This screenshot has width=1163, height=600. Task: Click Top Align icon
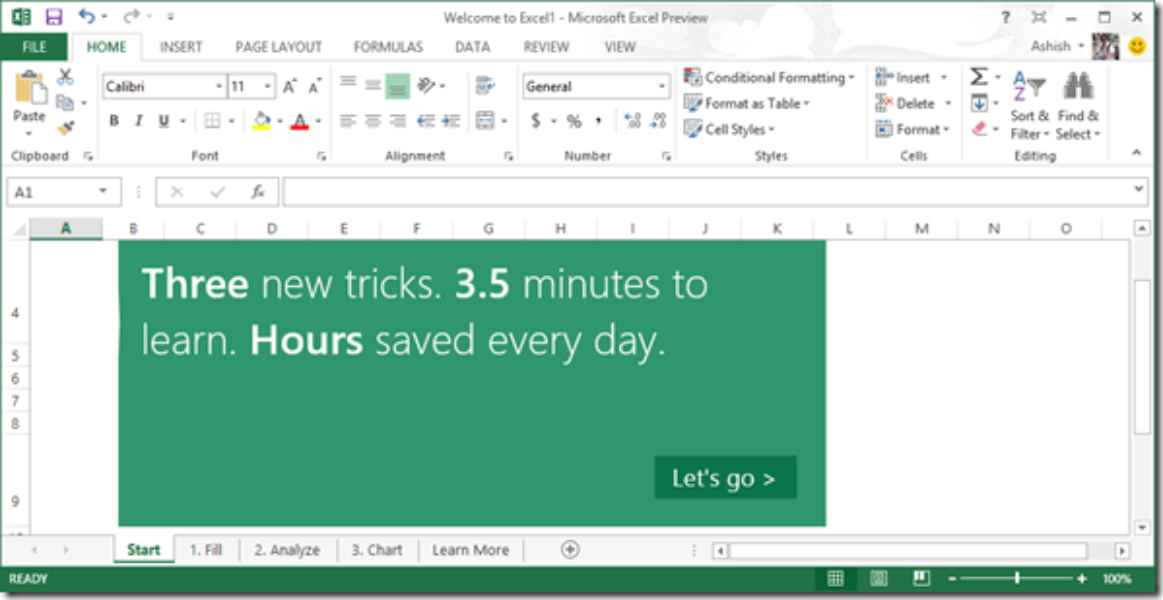pyautogui.click(x=348, y=84)
